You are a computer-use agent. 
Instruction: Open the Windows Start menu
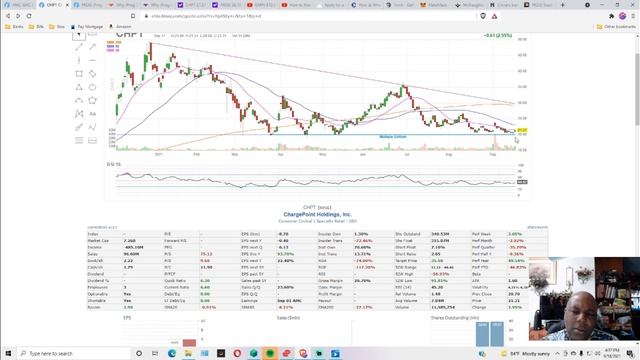coord(8,353)
